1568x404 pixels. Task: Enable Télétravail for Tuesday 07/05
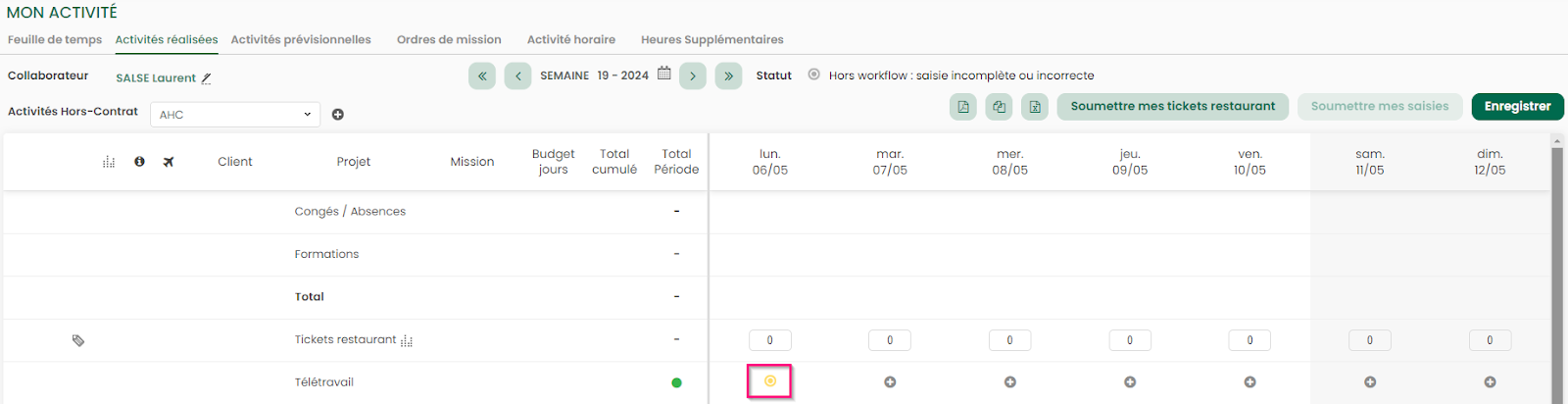tap(890, 382)
